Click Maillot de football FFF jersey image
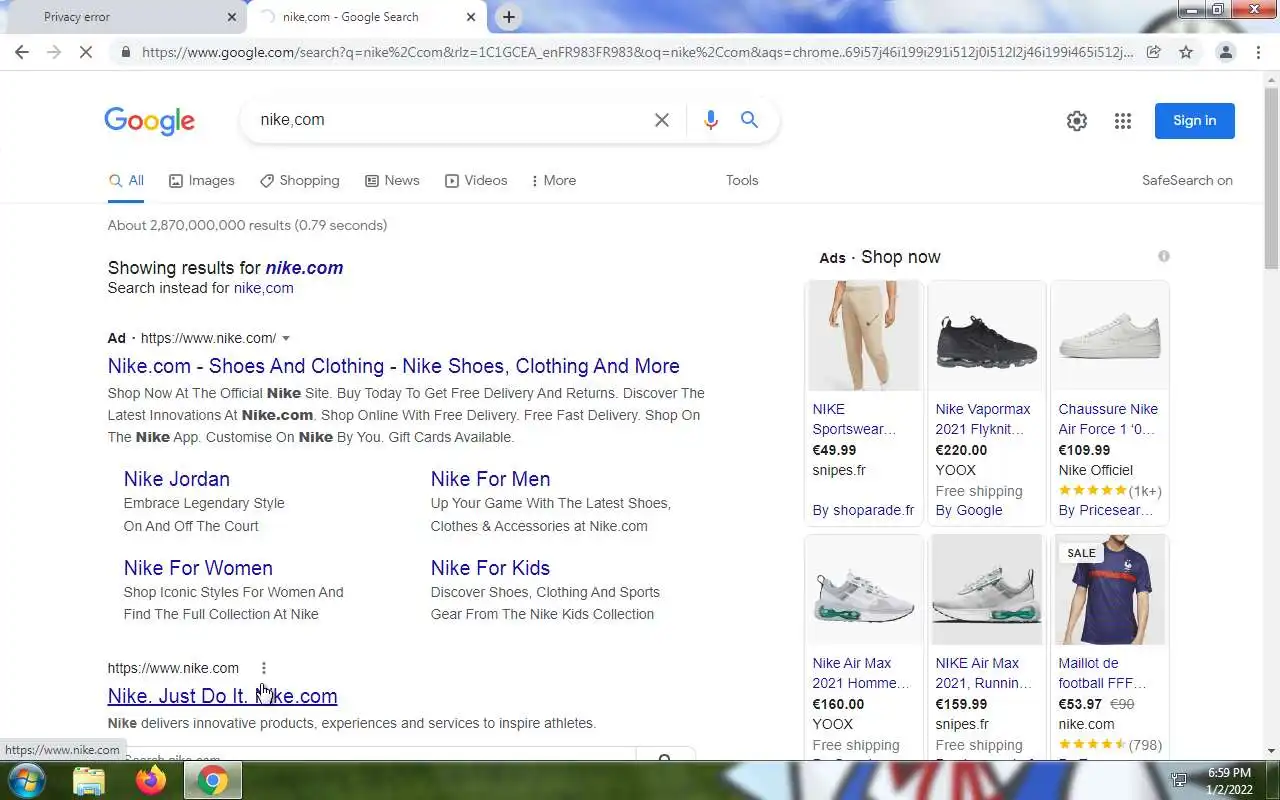Screen dimensions: 1280x800 tap(1109, 589)
